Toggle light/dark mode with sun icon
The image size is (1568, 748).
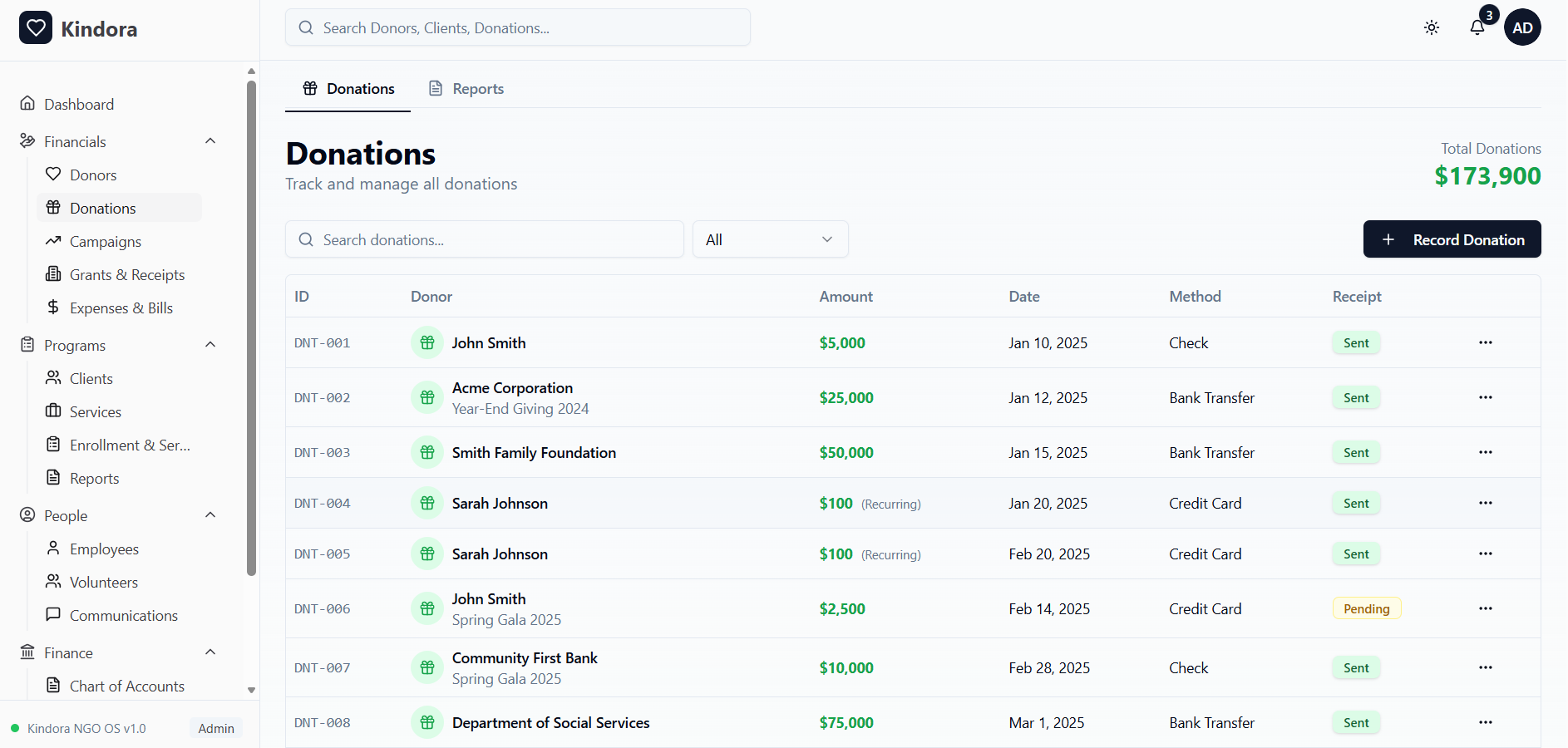1432,27
